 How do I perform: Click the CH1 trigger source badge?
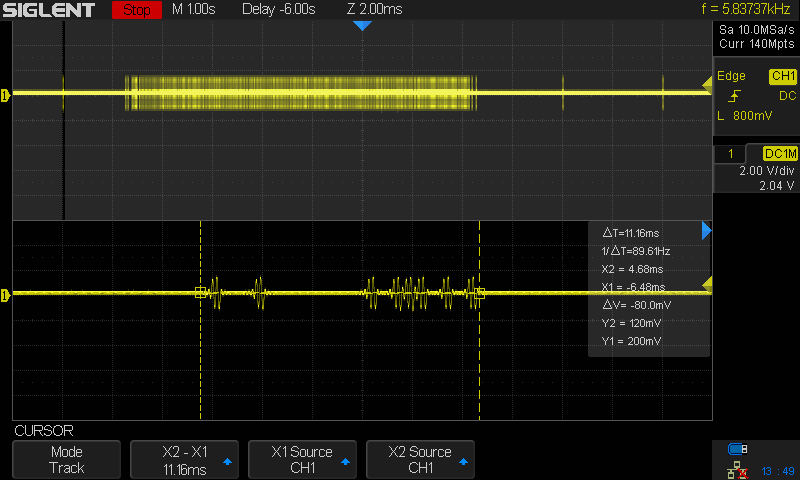pyautogui.click(x=783, y=76)
